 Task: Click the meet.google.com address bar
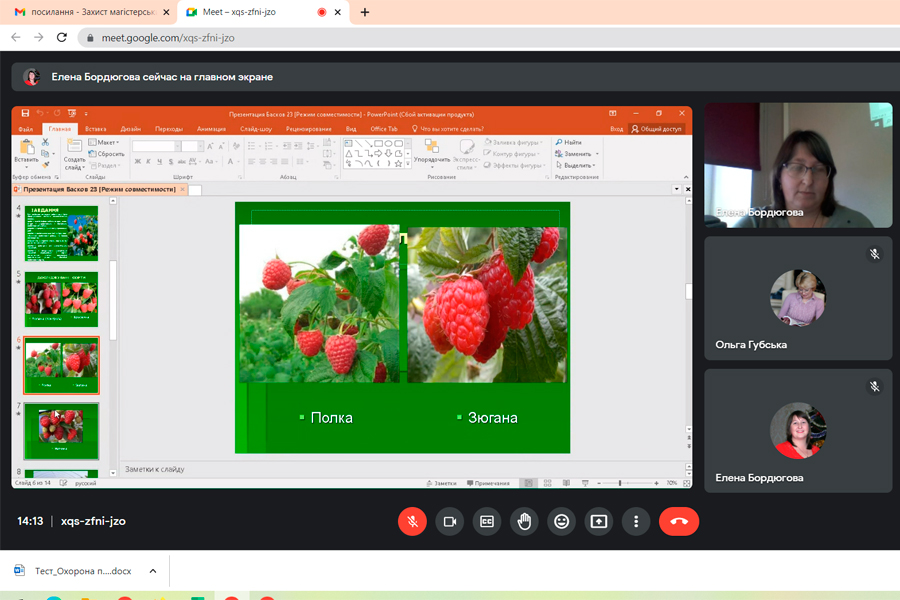pyautogui.click(x=400, y=37)
